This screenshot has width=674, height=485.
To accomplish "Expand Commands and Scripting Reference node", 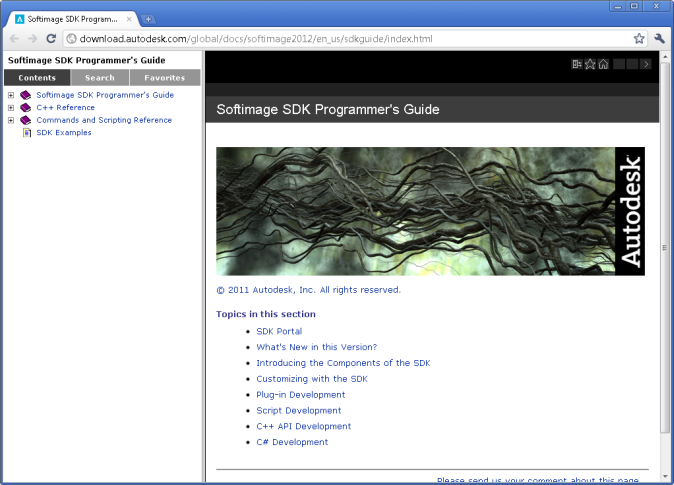I will click(11, 120).
